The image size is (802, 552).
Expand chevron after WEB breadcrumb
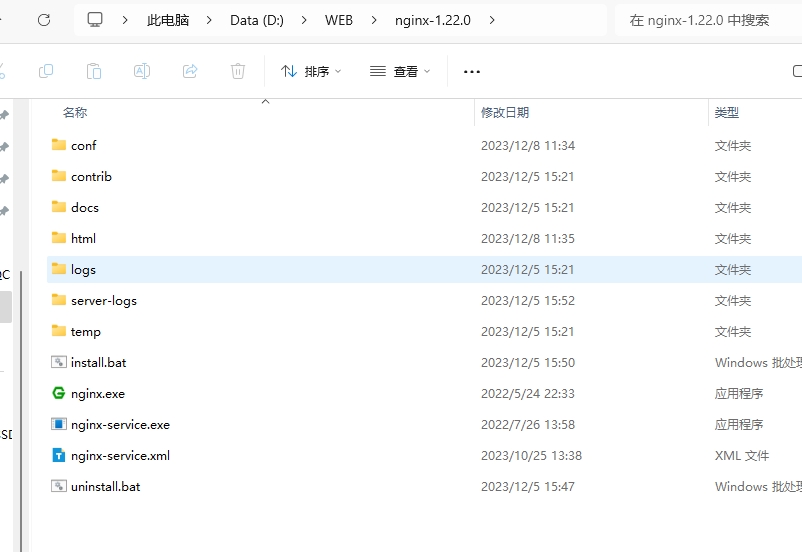coord(374,20)
